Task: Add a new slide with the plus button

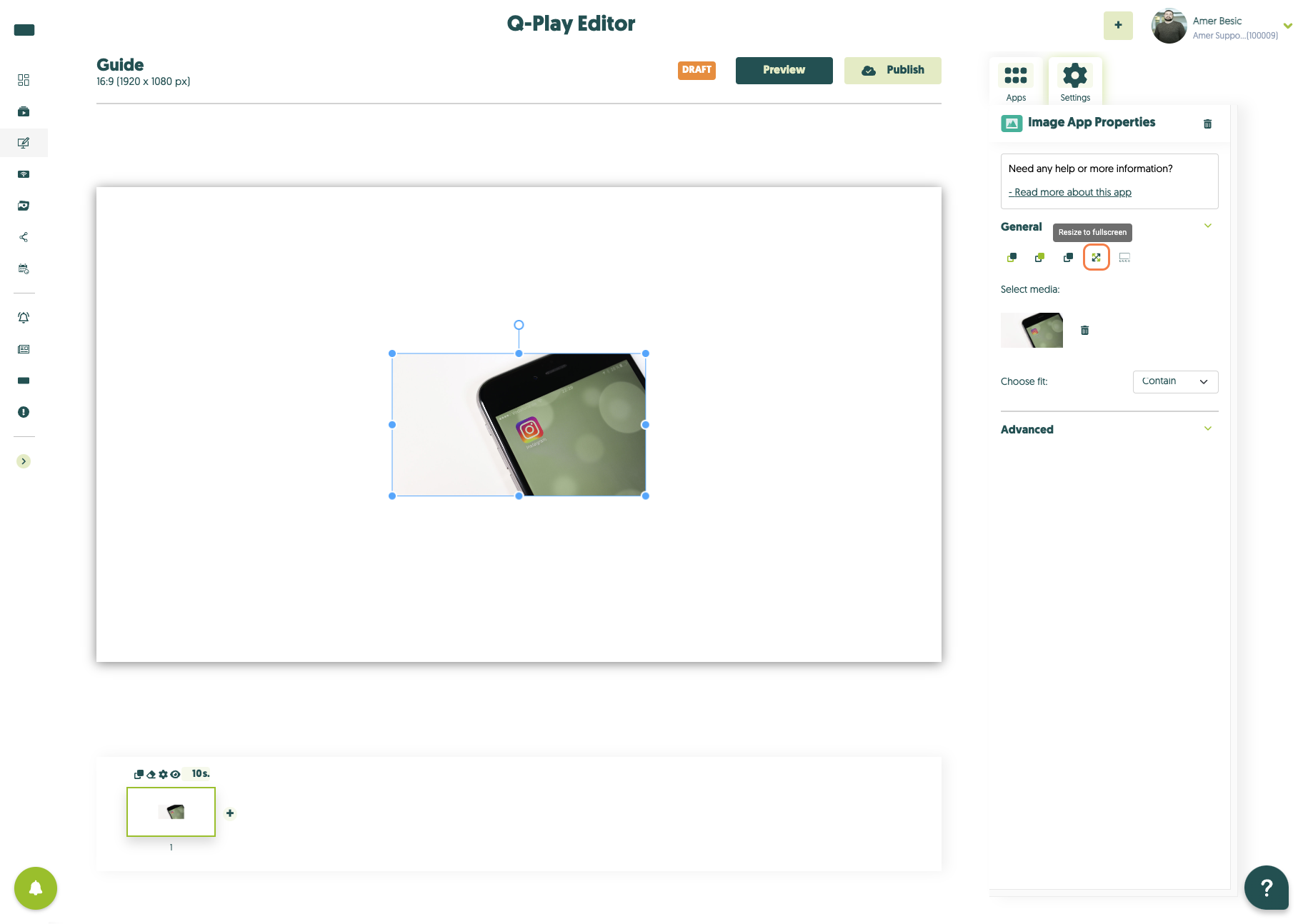Action: 230,813
